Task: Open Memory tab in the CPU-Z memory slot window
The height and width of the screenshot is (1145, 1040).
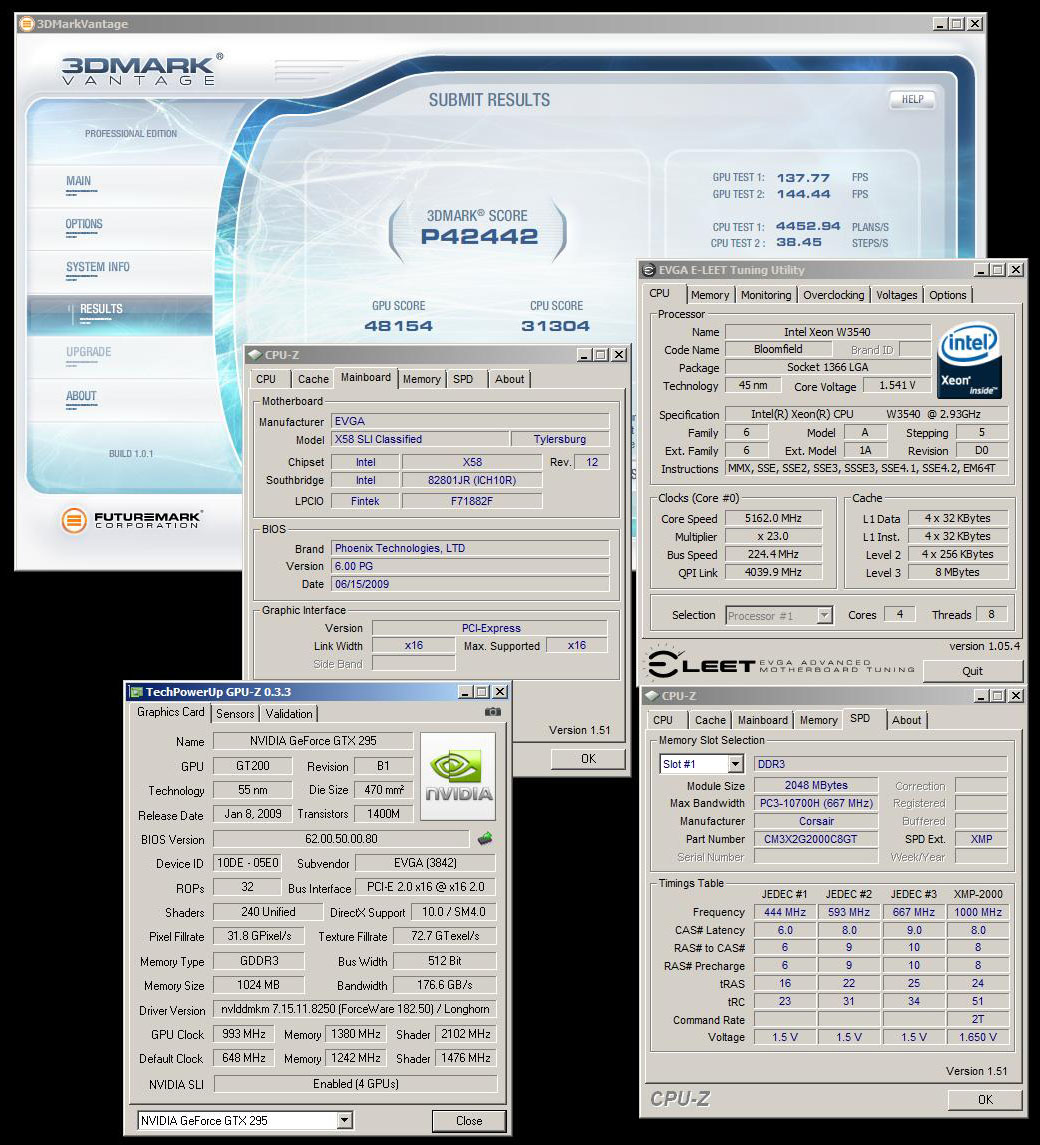Action: click(x=819, y=720)
